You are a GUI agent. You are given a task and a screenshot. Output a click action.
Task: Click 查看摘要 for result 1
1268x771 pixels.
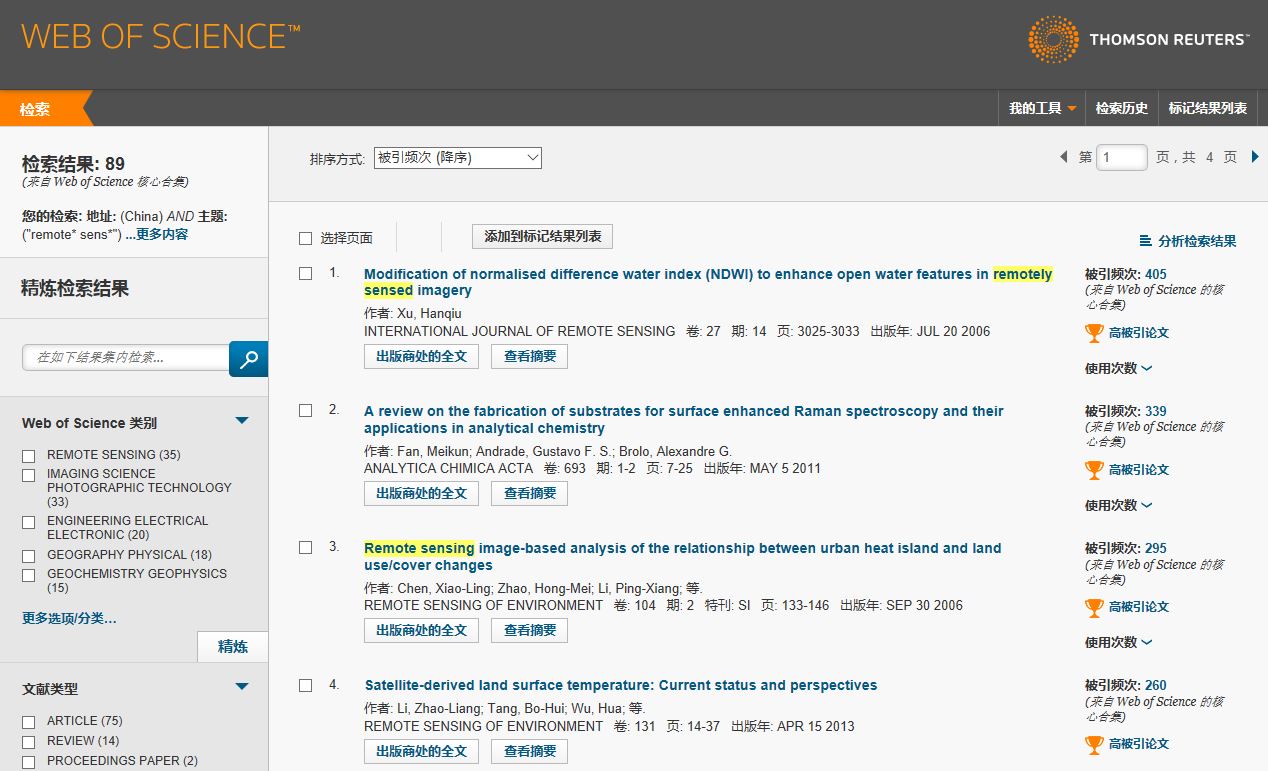pos(530,356)
